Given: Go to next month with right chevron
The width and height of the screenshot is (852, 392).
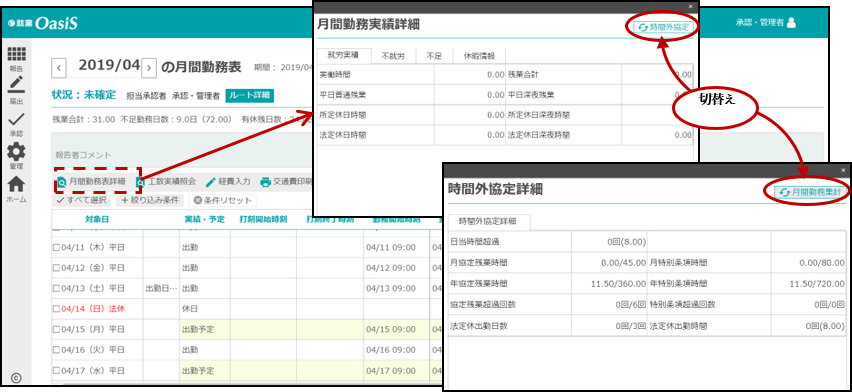Looking at the screenshot, I should tap(150, 68).
